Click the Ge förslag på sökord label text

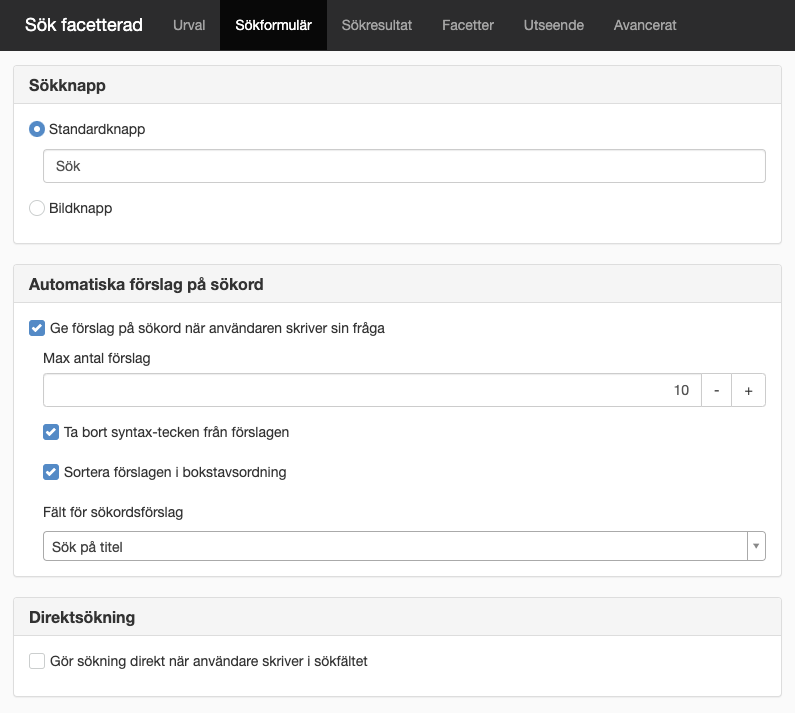tap(217, 329)
